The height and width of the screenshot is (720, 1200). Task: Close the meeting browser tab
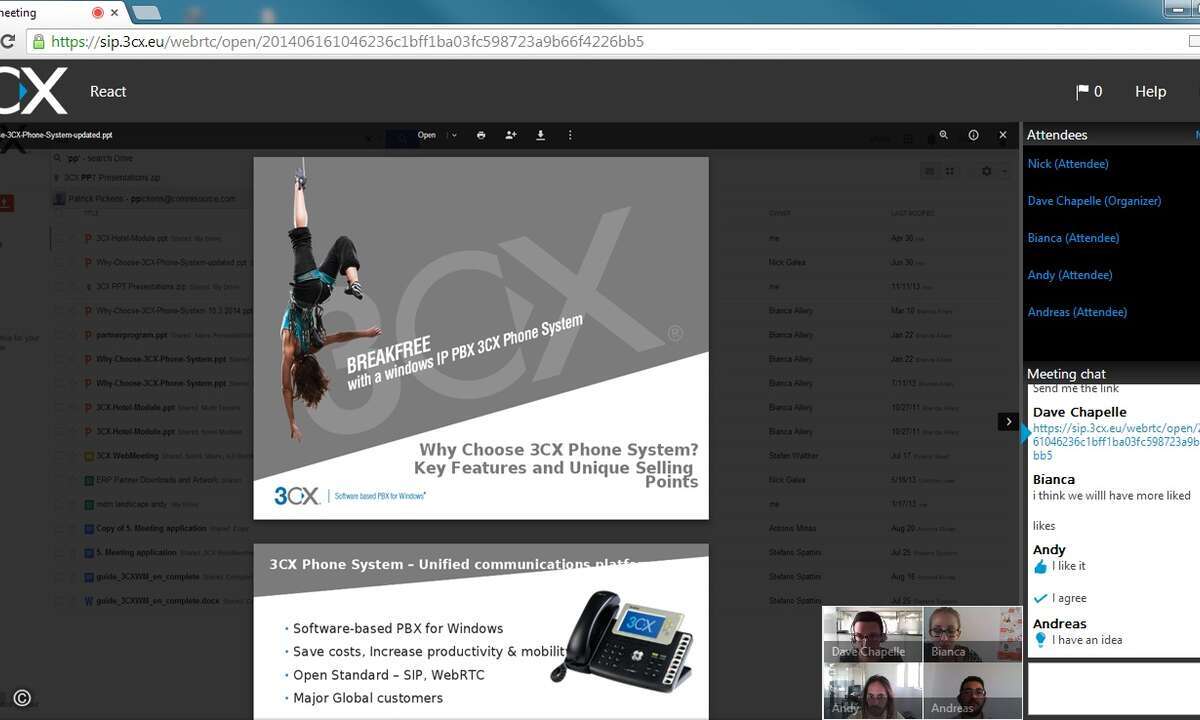(115, 13)
